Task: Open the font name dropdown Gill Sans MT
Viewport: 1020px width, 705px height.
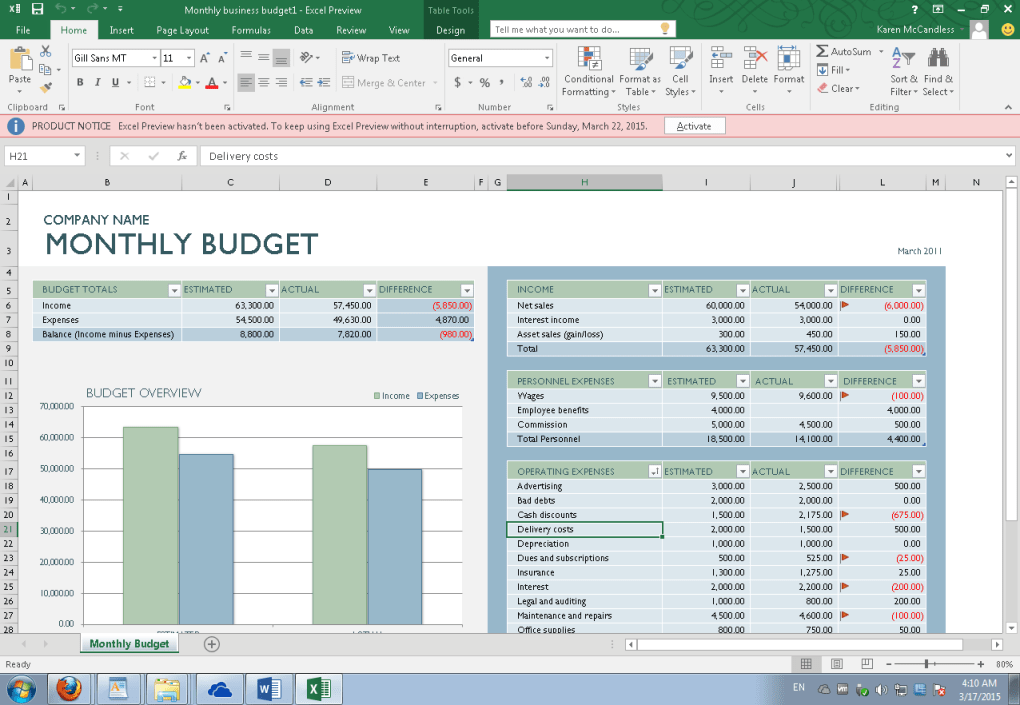Action: (x=155, y=58)
